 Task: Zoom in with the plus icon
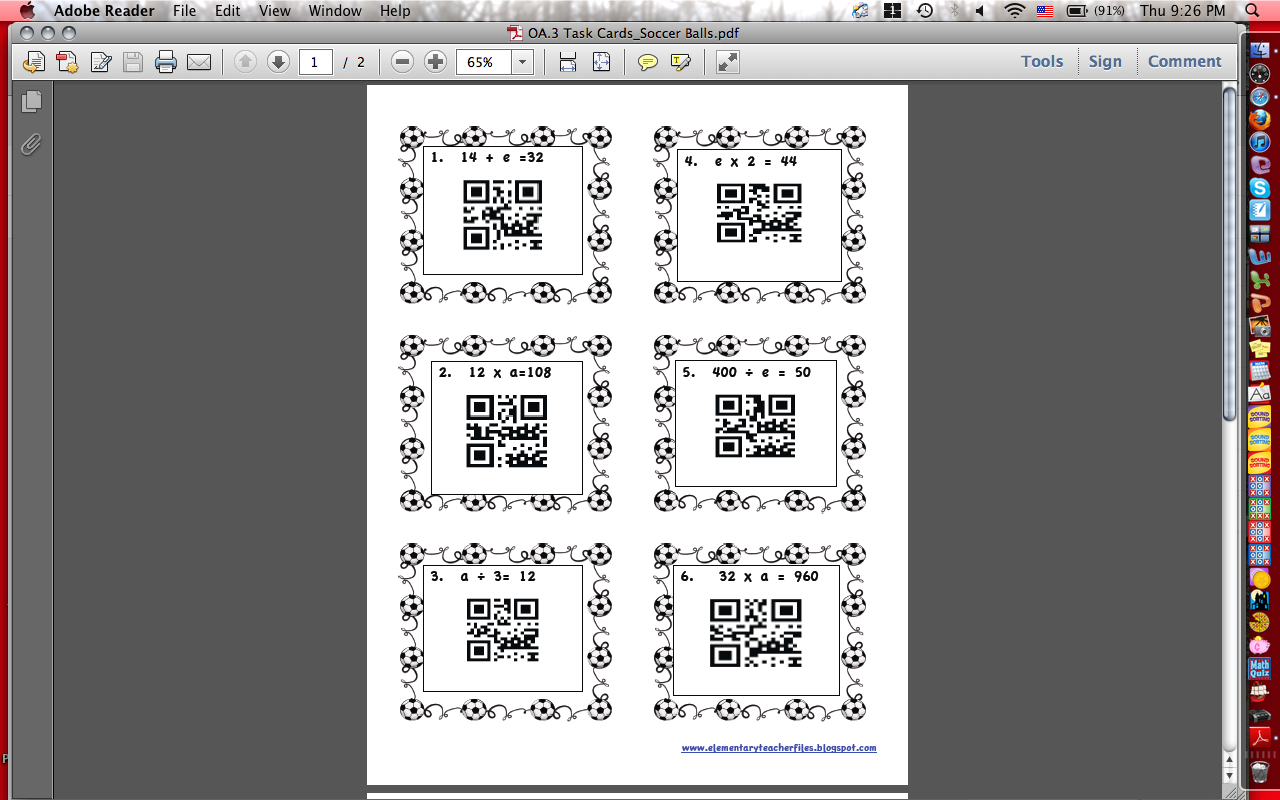434,61
